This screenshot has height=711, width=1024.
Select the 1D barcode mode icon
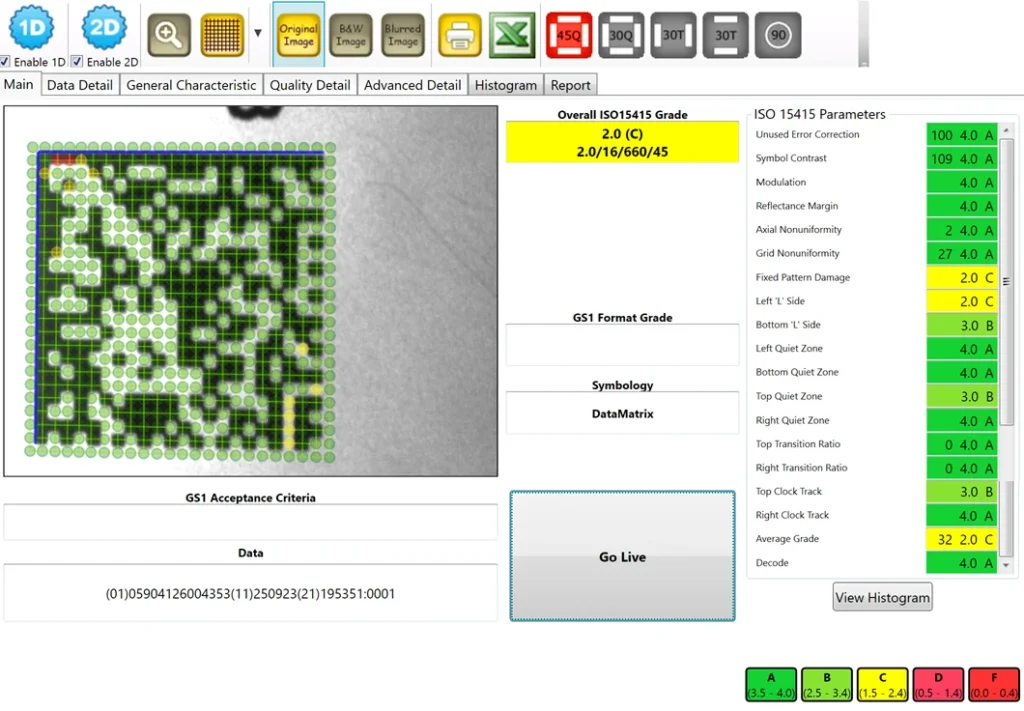pyautogui.click(x=31, y=29)
